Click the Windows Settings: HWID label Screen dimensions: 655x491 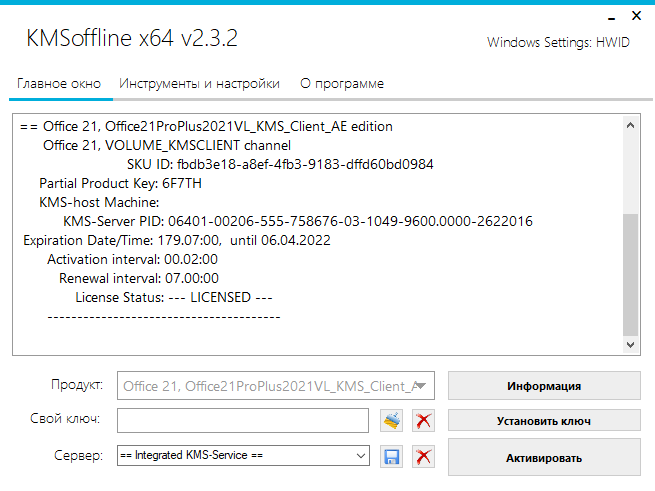559,43
